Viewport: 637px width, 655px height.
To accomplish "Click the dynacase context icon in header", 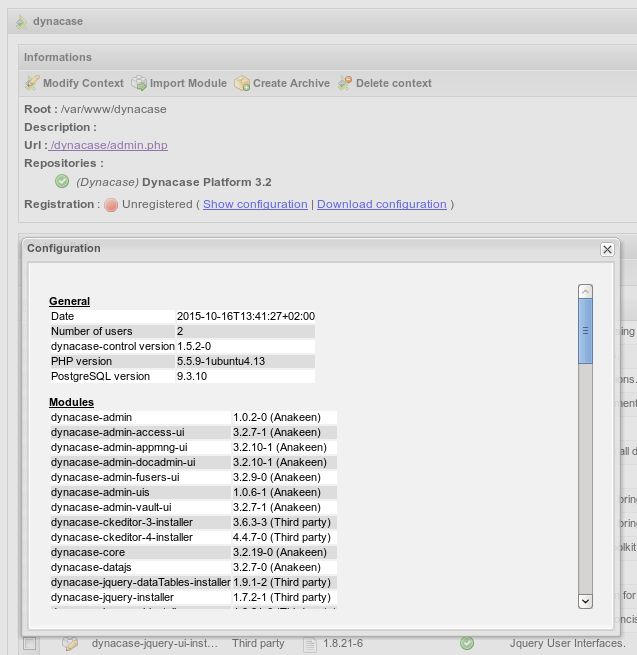I will point(21,22).
